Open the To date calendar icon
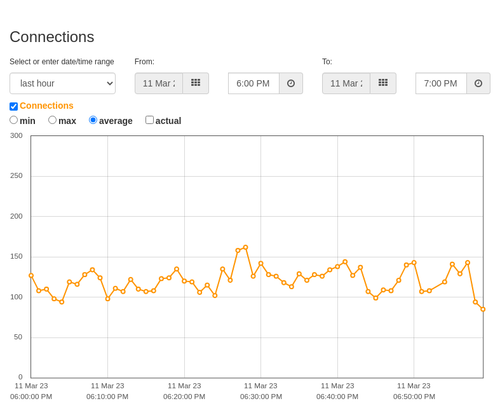The height and width of the screenshot is (403, 500). coord(383,83)
